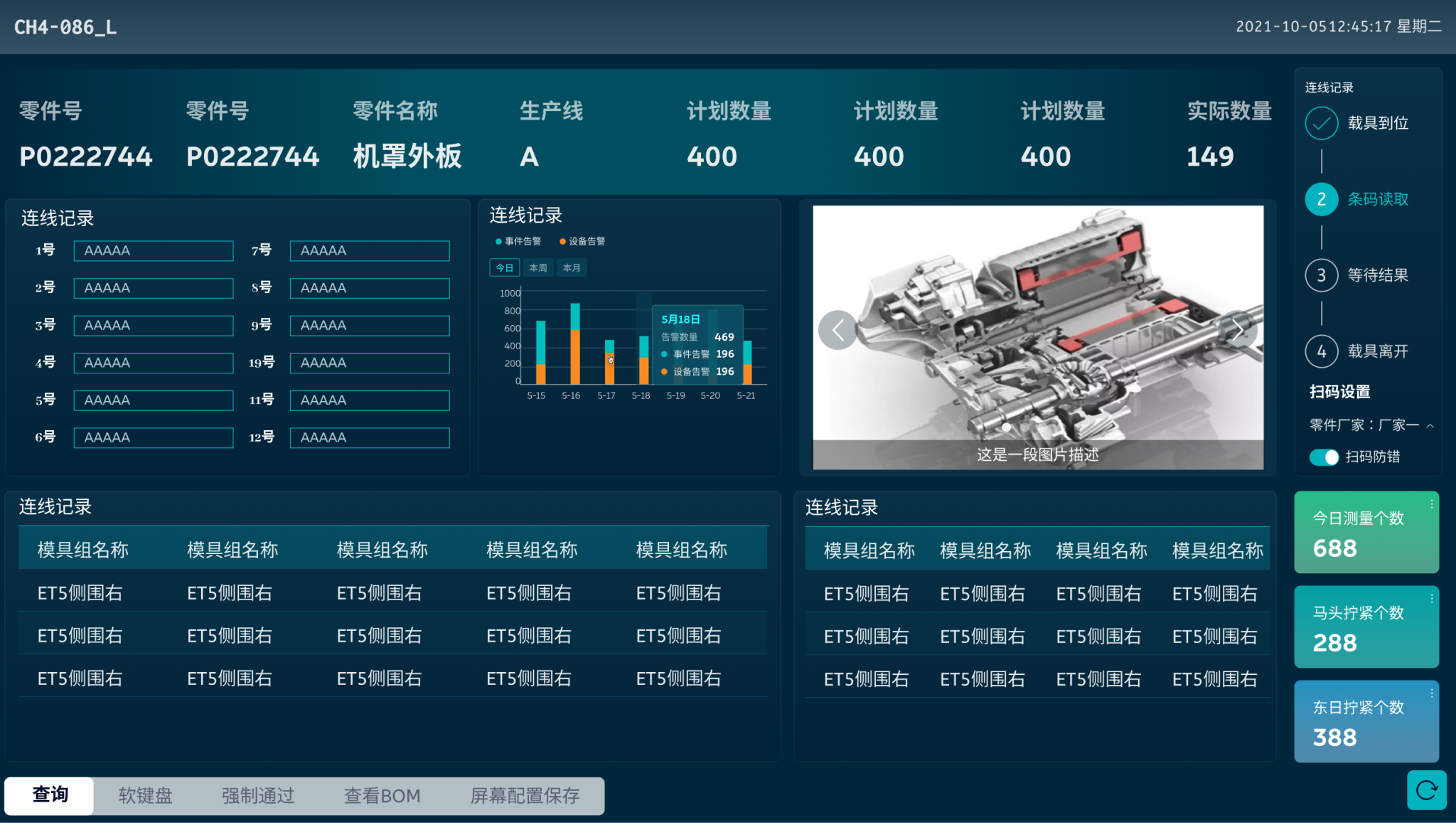
Task: Toggle the 扫码防错 switch
Action: pyautogui.click(x=1324, y=457)
